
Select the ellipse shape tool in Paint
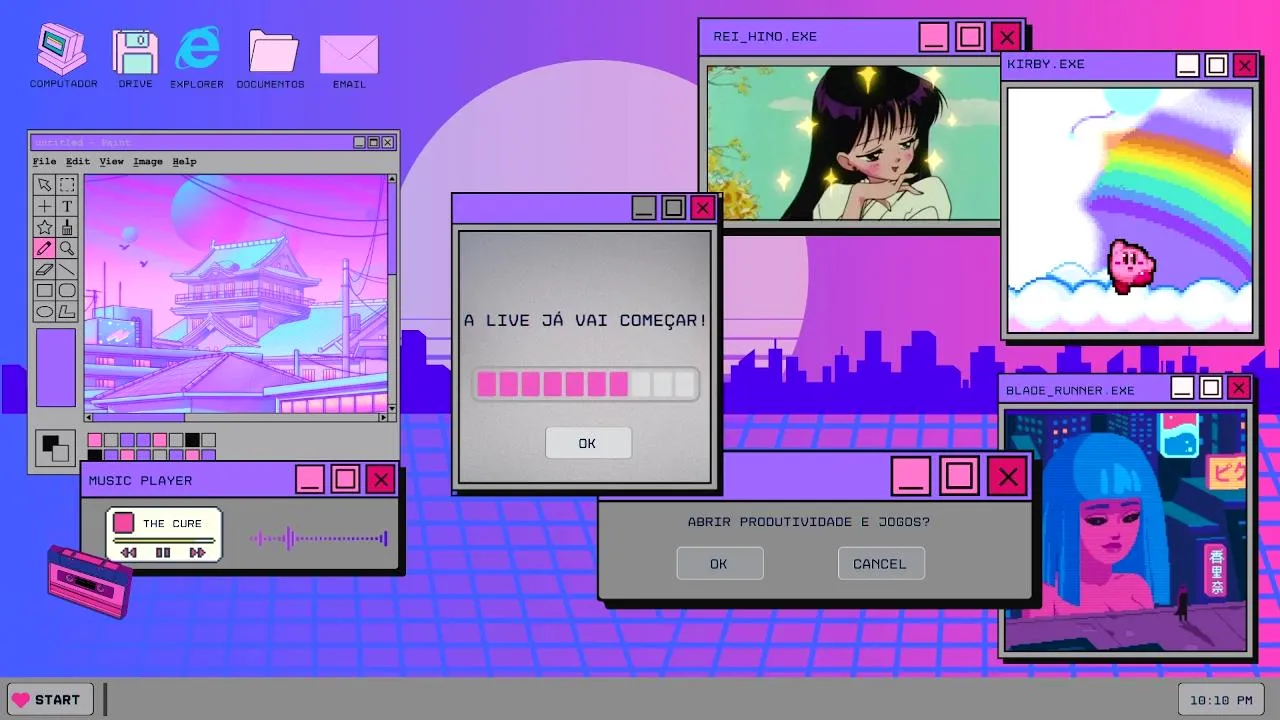click(44, 311)
